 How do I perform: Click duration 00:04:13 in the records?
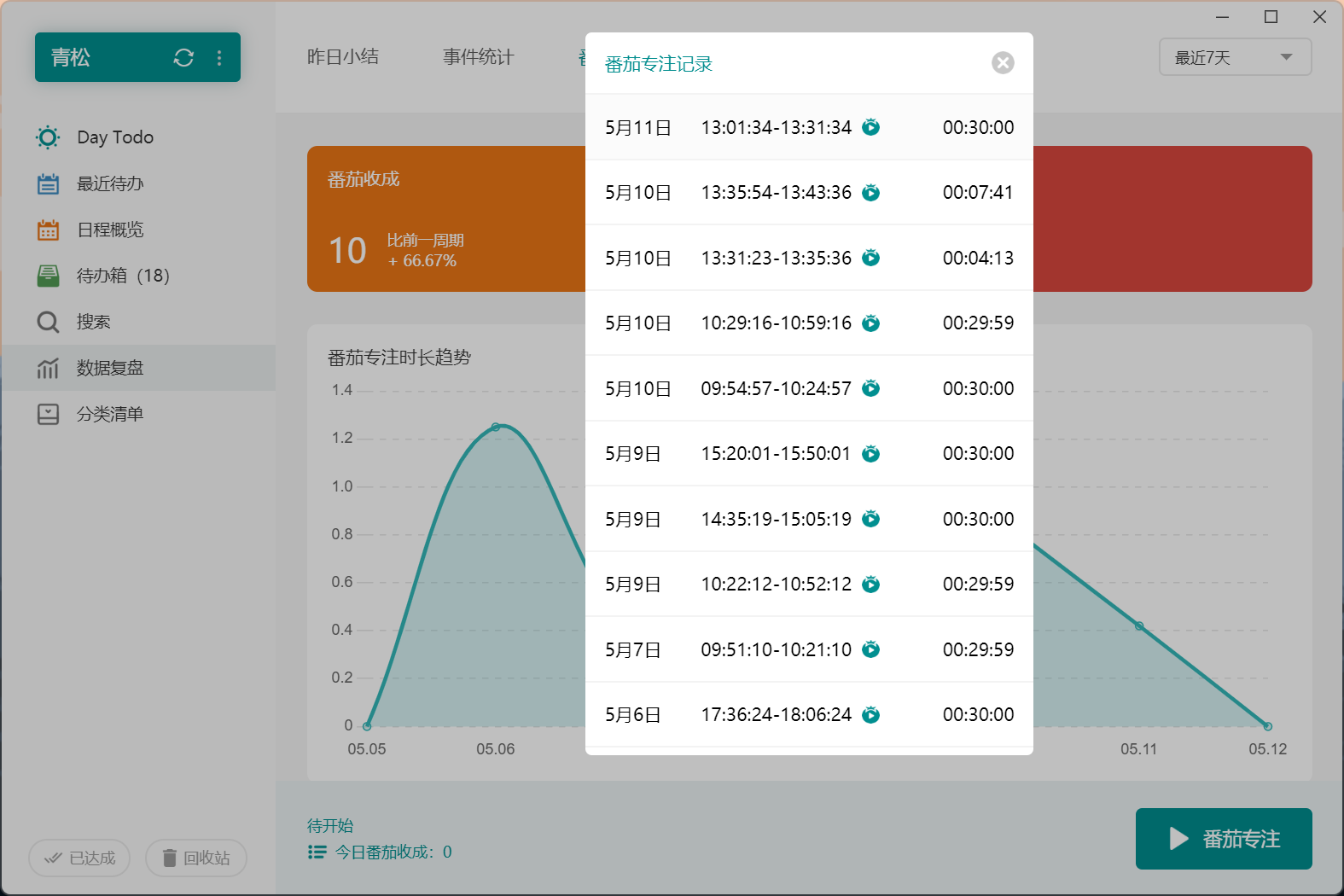978,258
